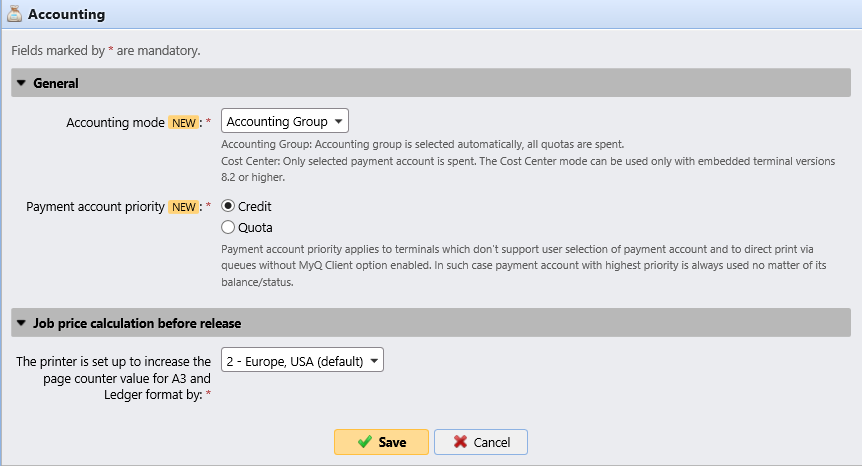Click the General section header bar
The width and height of the screenshot is (862, 466).
coord(430,83)
